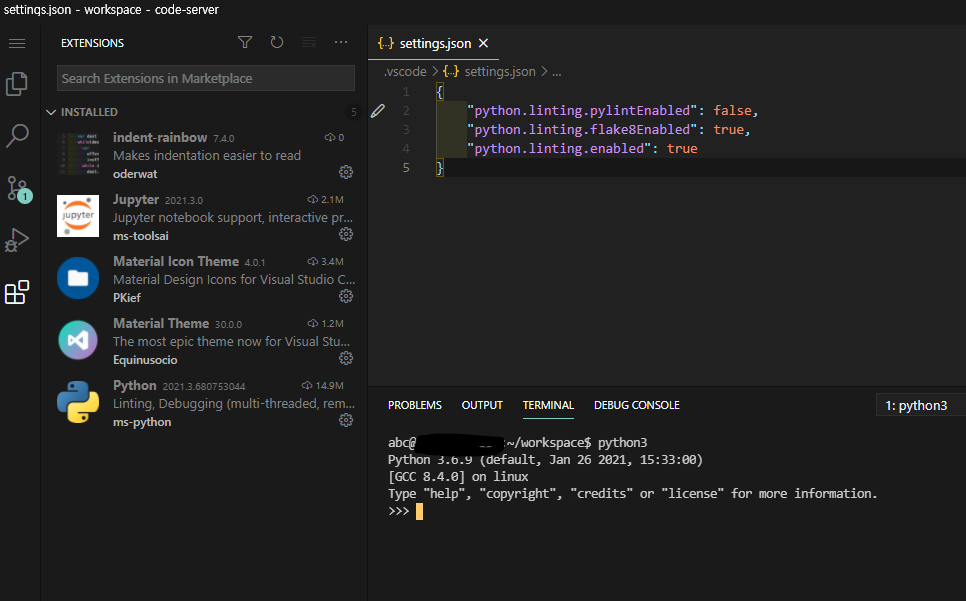Click the filter extensions funnel icon
Viewport: 966px width, 601px height.
[x=245, y=43]
